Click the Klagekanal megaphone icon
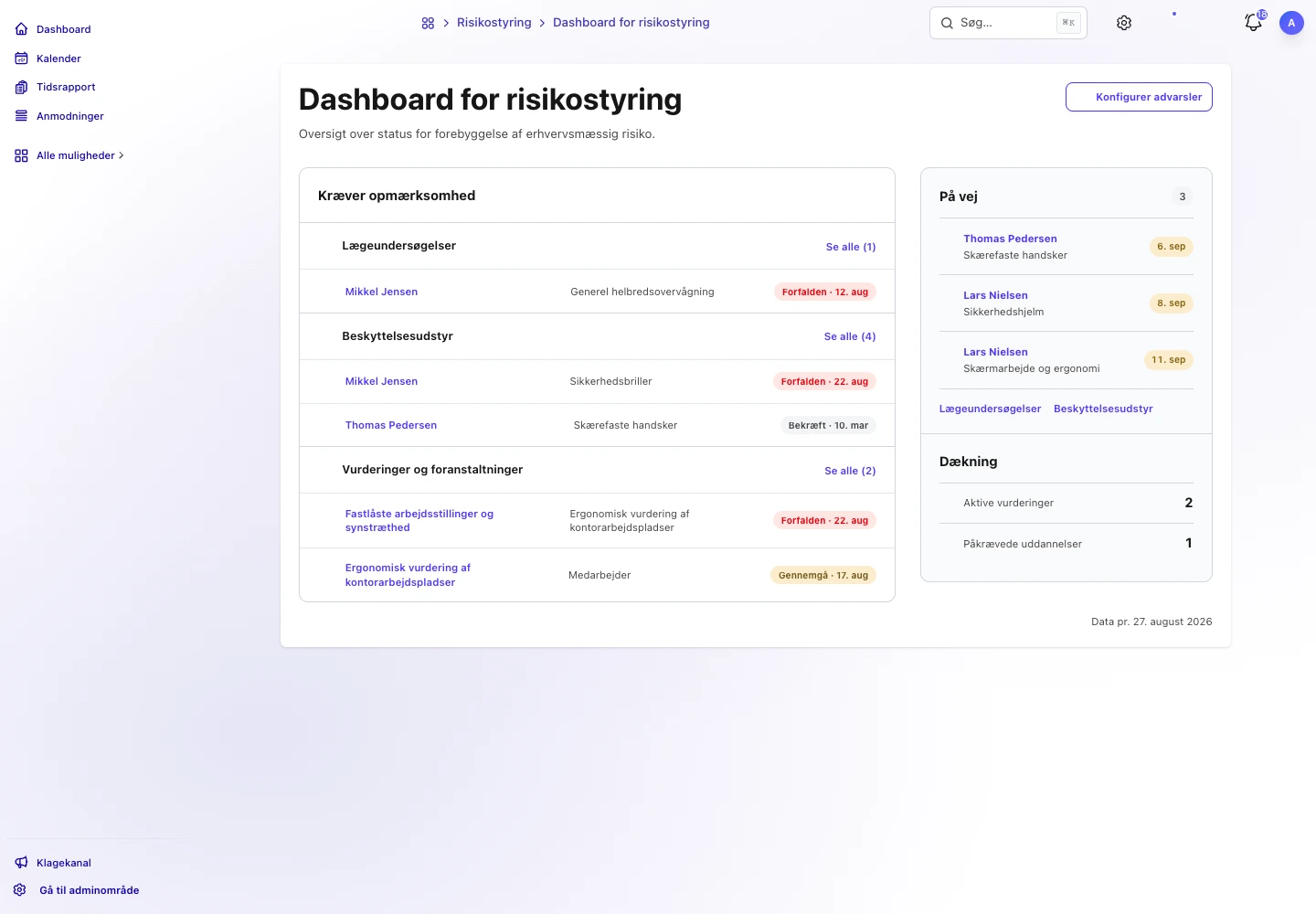1316x914 pixels. point(21,863)
